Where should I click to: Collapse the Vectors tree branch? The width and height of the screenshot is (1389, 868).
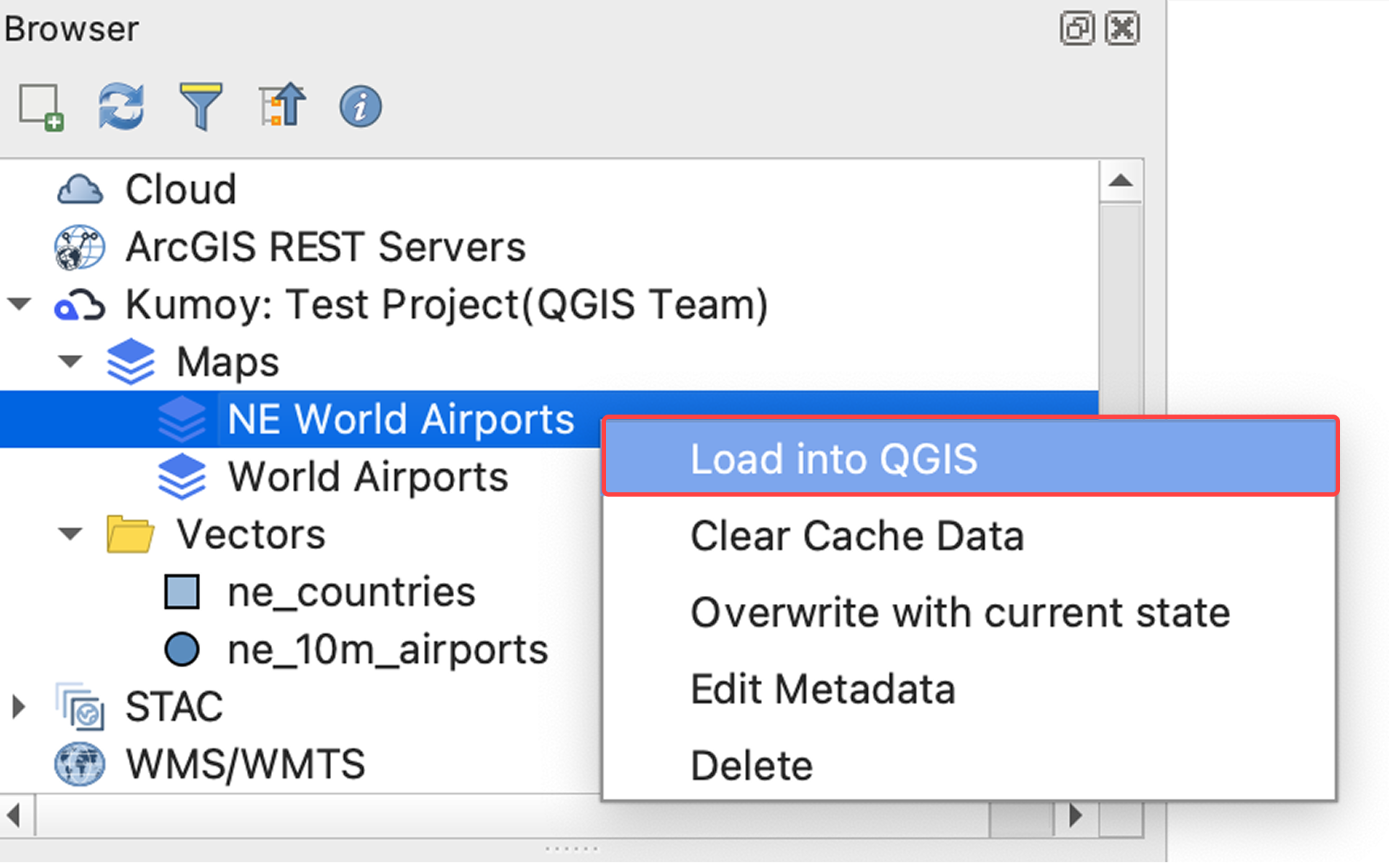click(70, 534)
